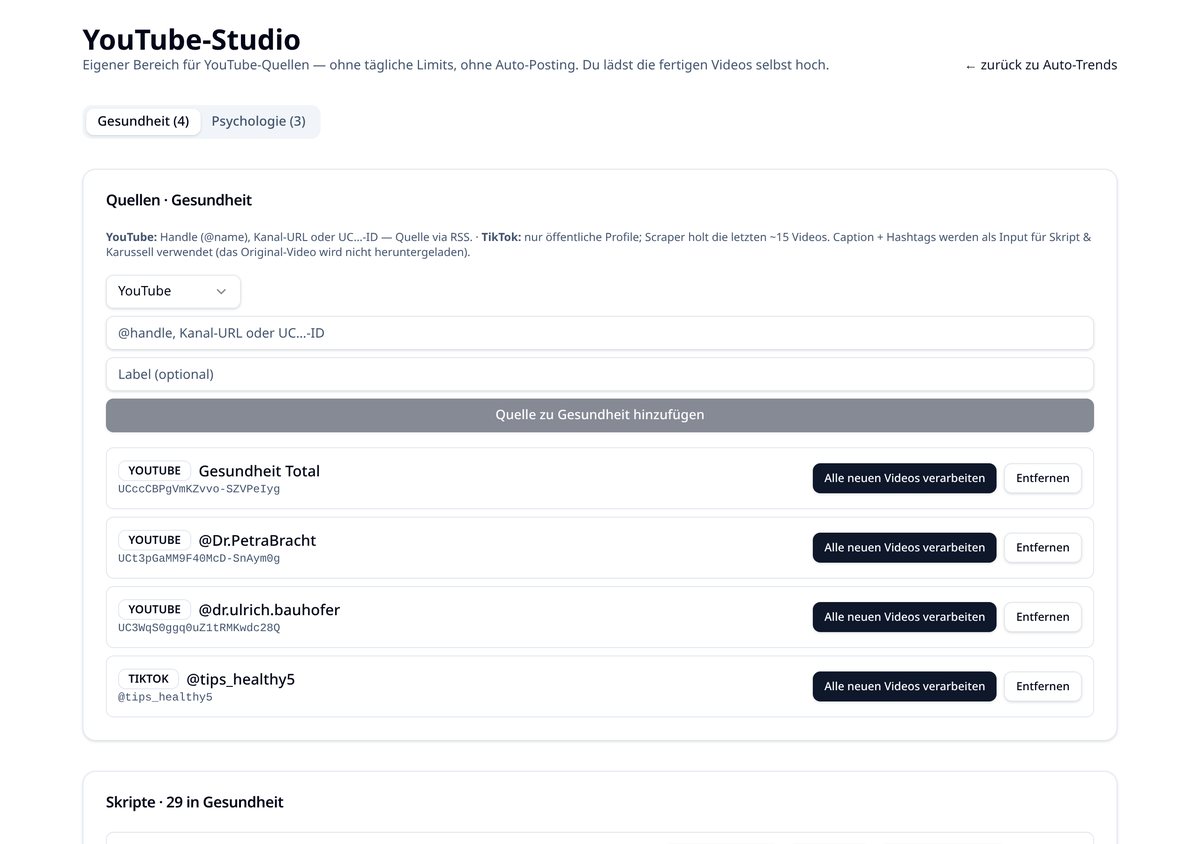Image resolution: width=1200 pixels, height=844 pixels.
Task: Click the Quellen · Gesundheit heading
Action: pos(179,200)
